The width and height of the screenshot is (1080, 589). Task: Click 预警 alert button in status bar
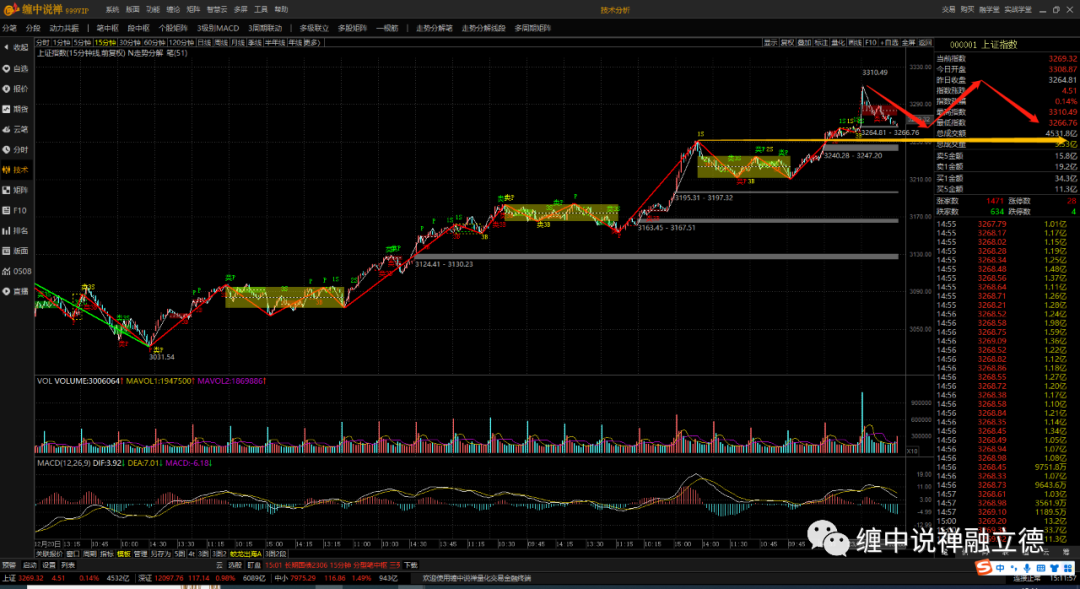[9, 565]
